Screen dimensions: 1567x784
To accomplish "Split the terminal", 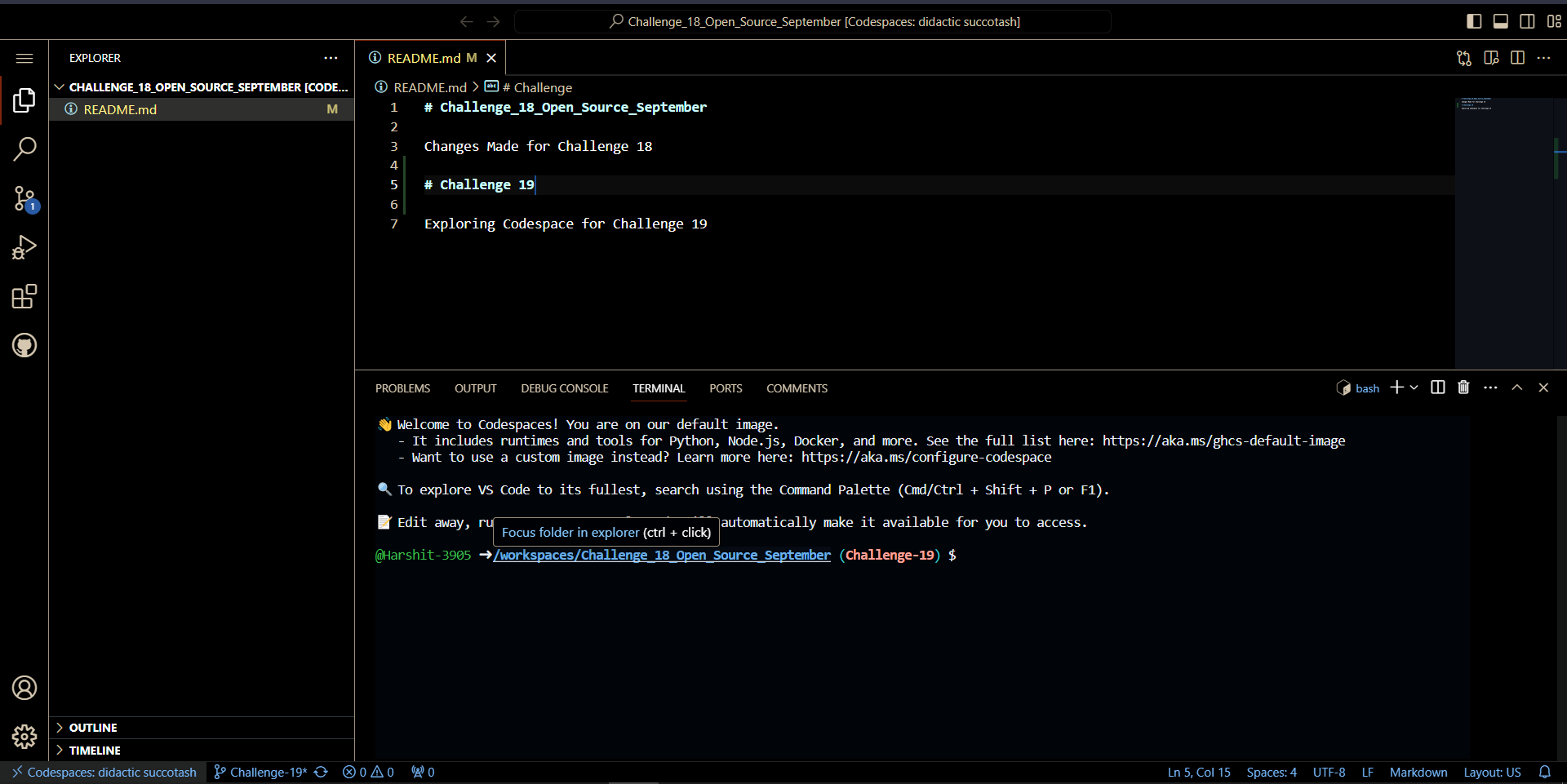I will 1436,388.
